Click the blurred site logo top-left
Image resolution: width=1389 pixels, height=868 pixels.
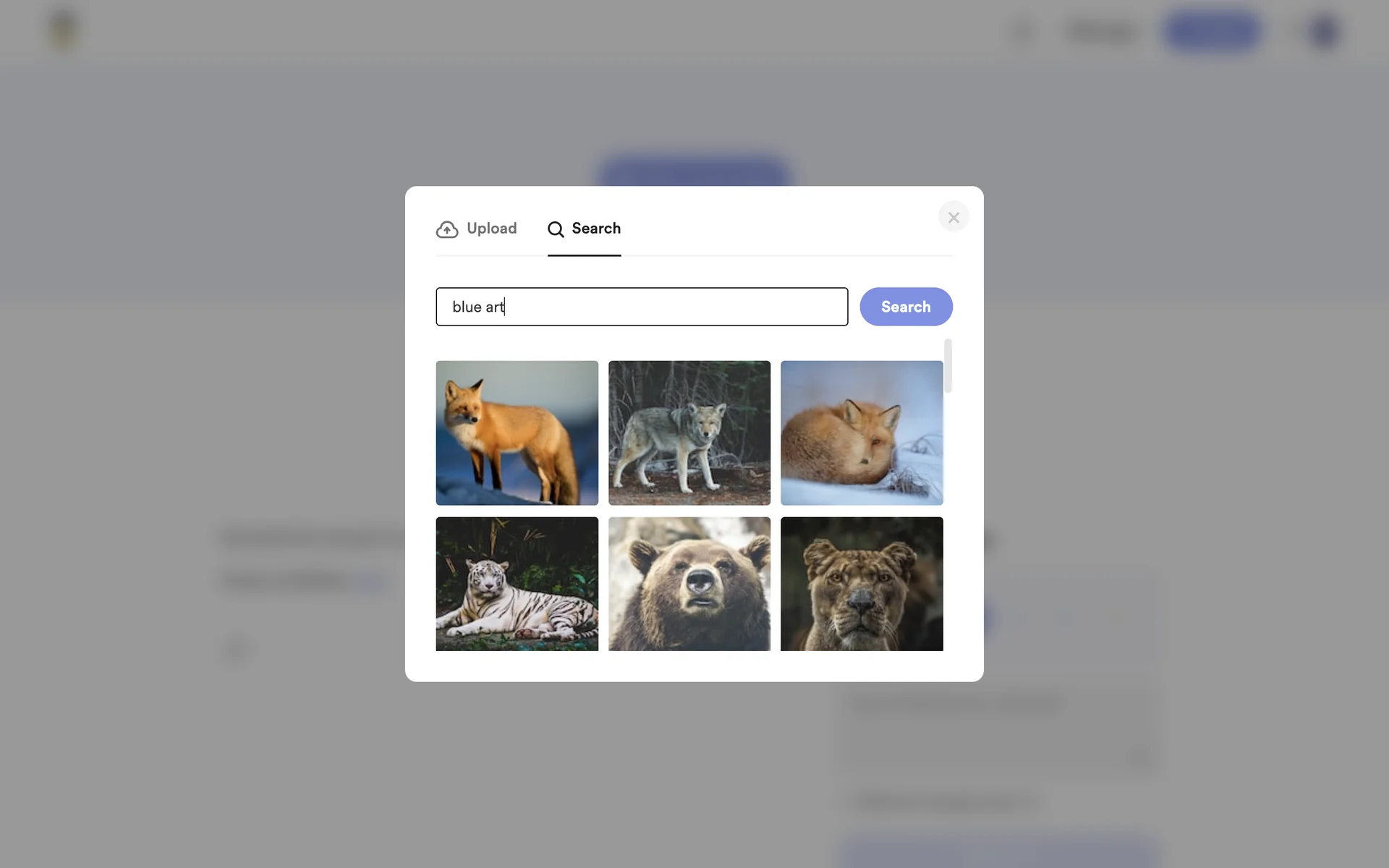coord(64,30)
